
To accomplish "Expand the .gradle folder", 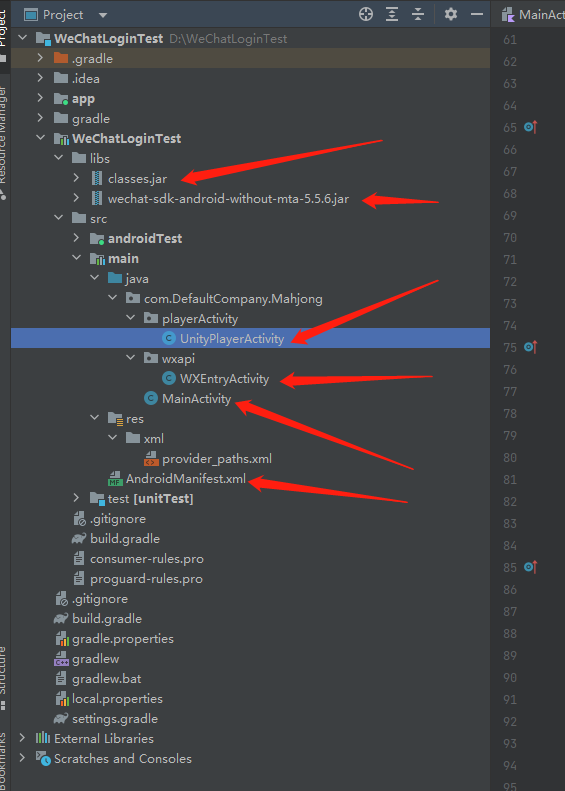I will pyautogui.click(x=40, y=59).
